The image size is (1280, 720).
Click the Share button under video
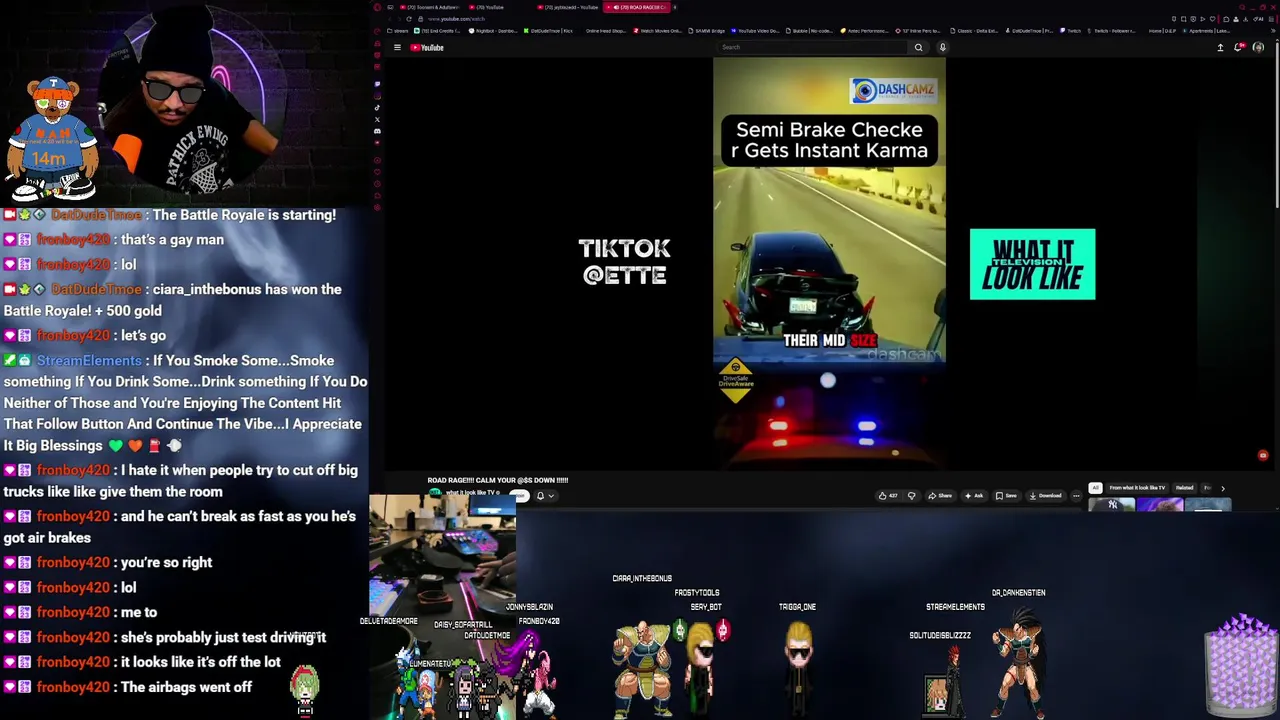click(940, 496)
